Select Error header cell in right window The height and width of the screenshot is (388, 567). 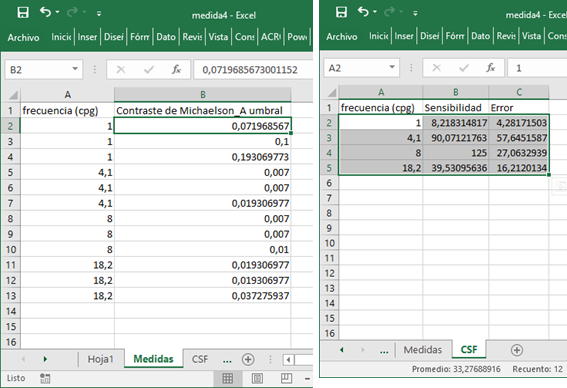pyautogui.click(x=519, y=107)
